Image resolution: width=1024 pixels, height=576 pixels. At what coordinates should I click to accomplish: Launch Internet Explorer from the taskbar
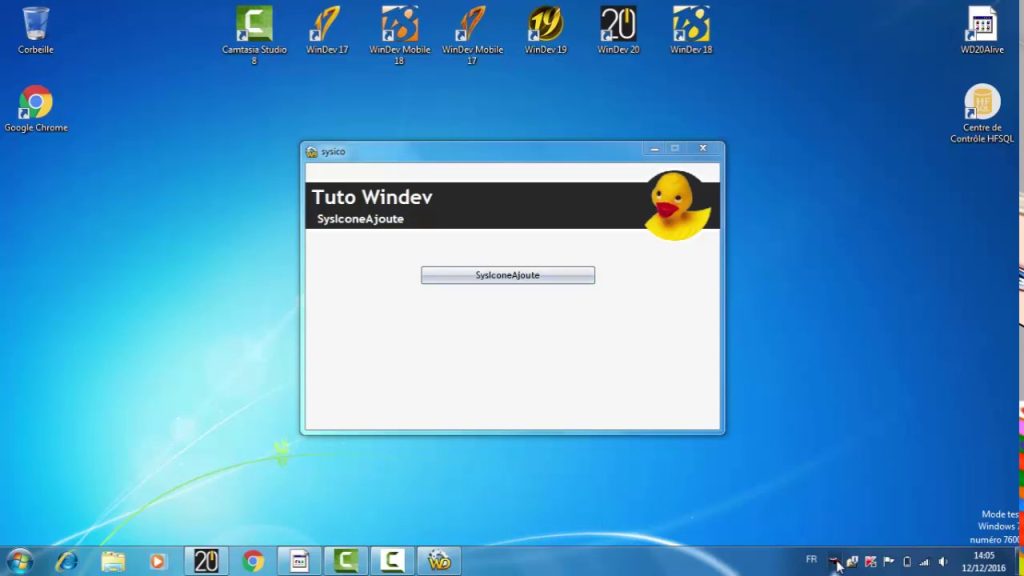[x=67, y=561]
